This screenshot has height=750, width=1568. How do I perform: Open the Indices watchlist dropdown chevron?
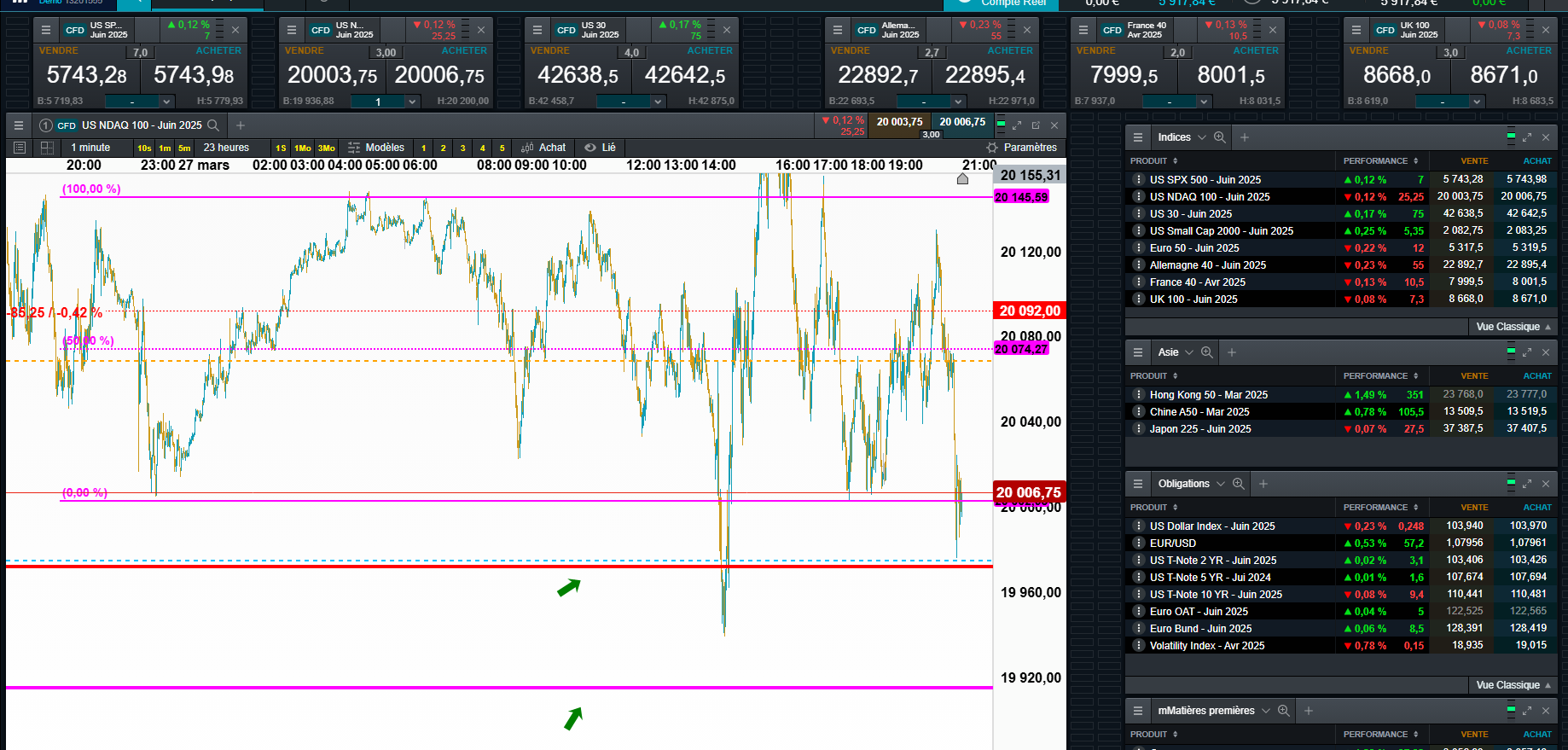pos(1202,137)
